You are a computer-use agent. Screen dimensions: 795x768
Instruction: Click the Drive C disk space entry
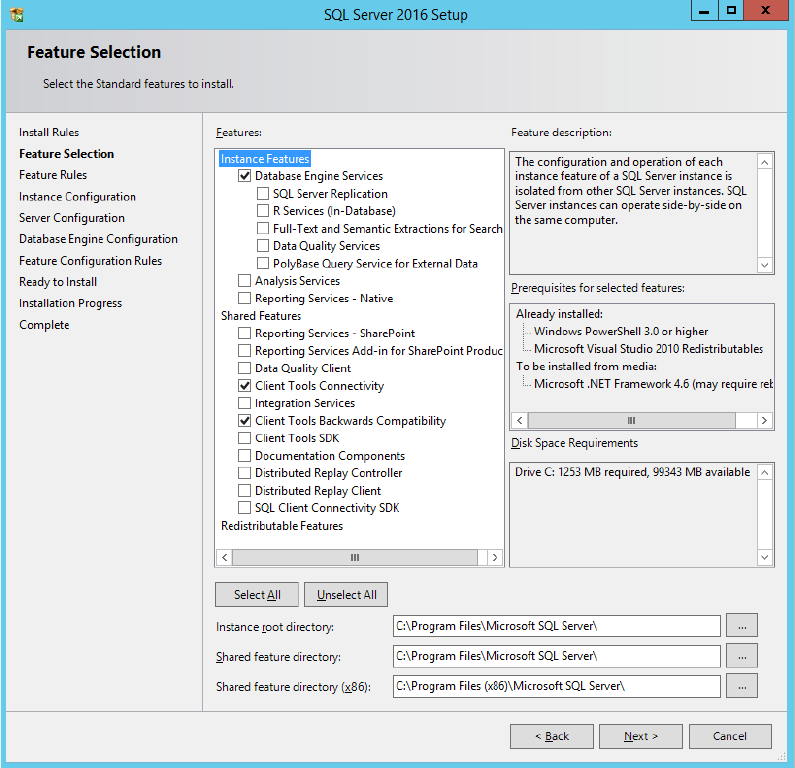(x=632, y=472)
